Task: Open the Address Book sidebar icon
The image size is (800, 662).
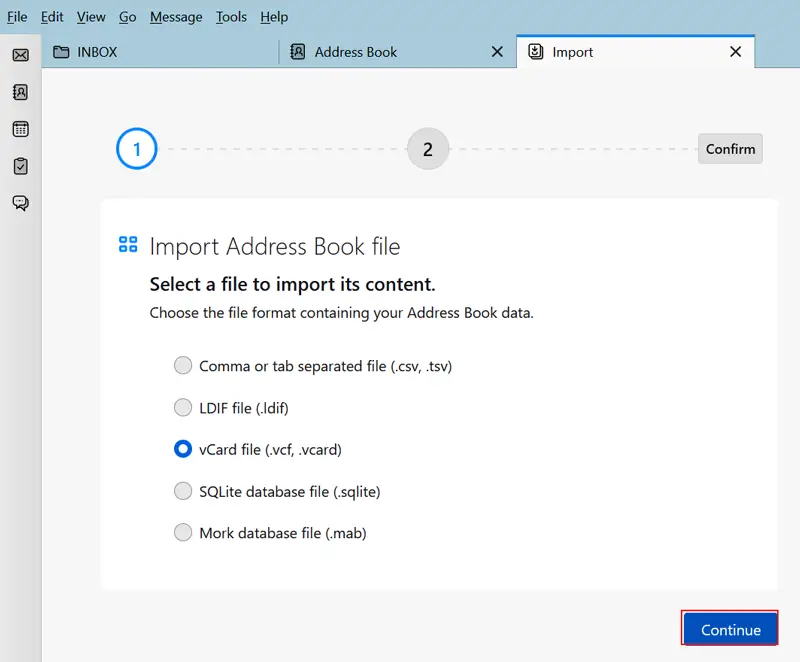Action: [20, 92]
